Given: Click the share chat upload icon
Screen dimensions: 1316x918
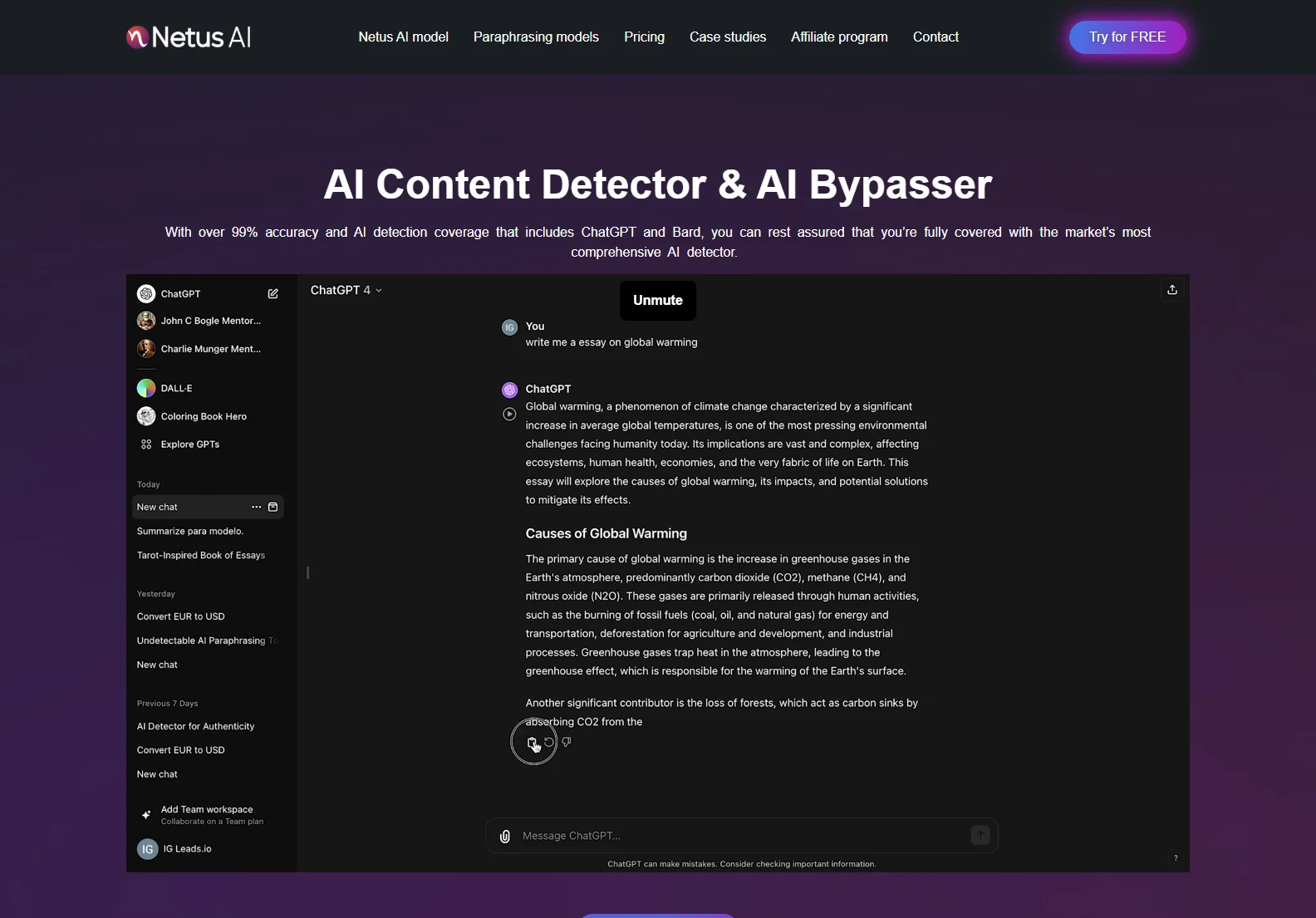Looking at the screenshot, I should (x=1172, y=289).
